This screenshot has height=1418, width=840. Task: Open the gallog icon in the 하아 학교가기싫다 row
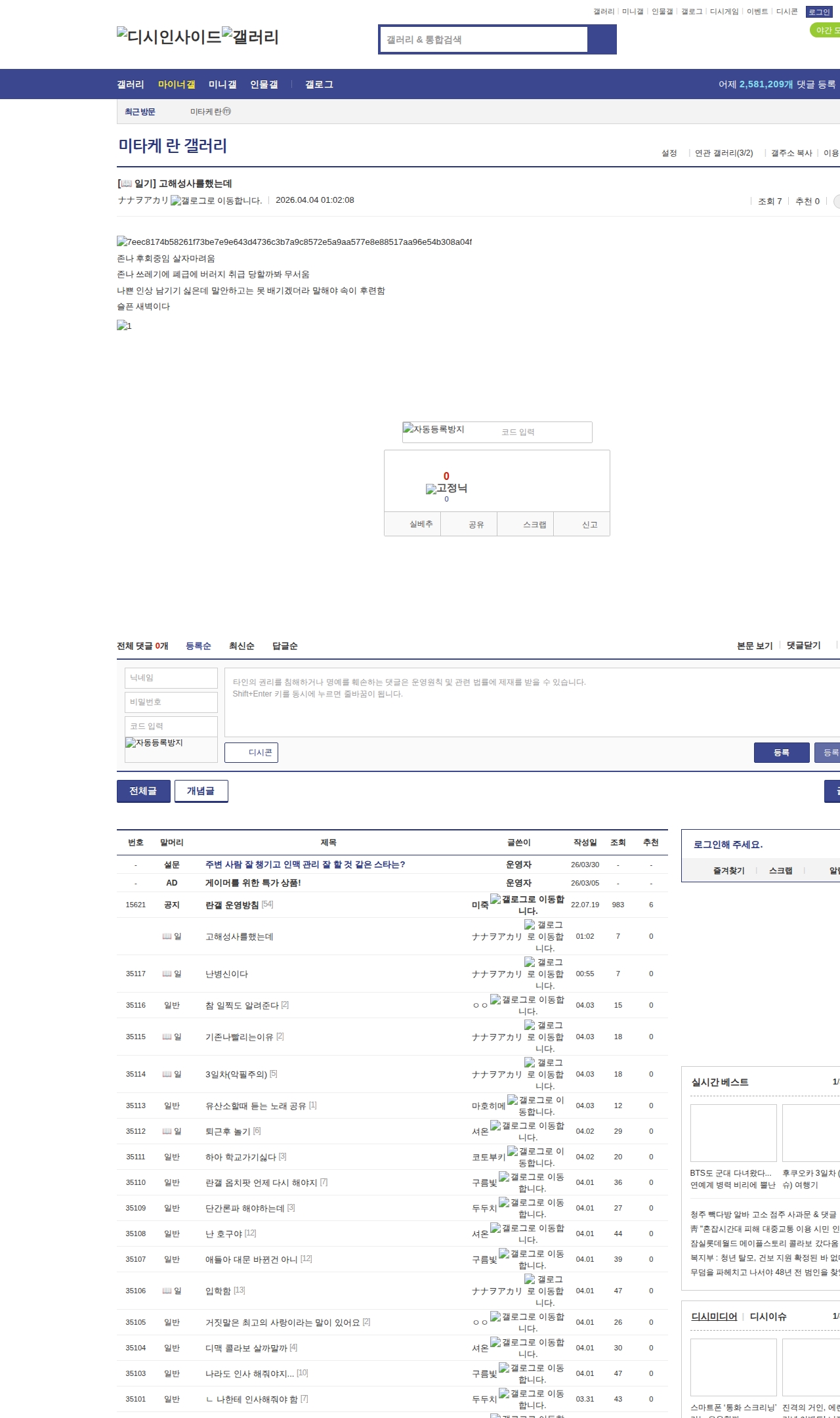[x=535, y=1157]
